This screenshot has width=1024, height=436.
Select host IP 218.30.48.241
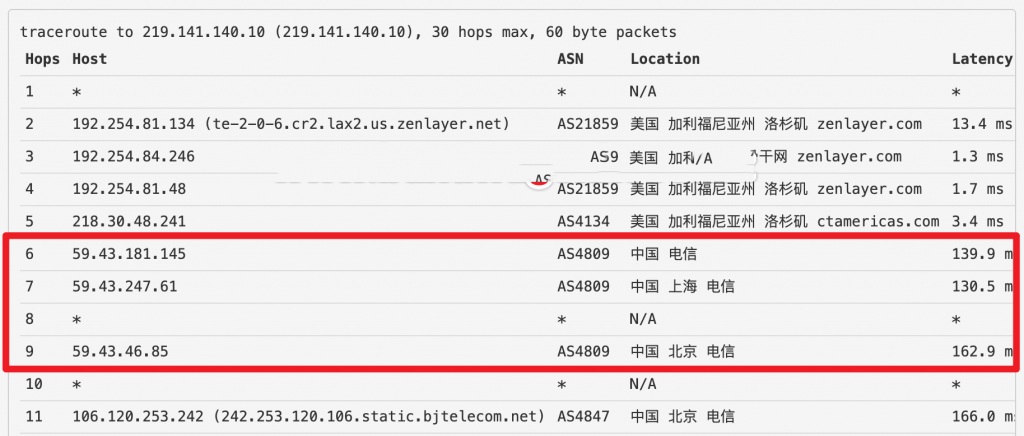130,221
